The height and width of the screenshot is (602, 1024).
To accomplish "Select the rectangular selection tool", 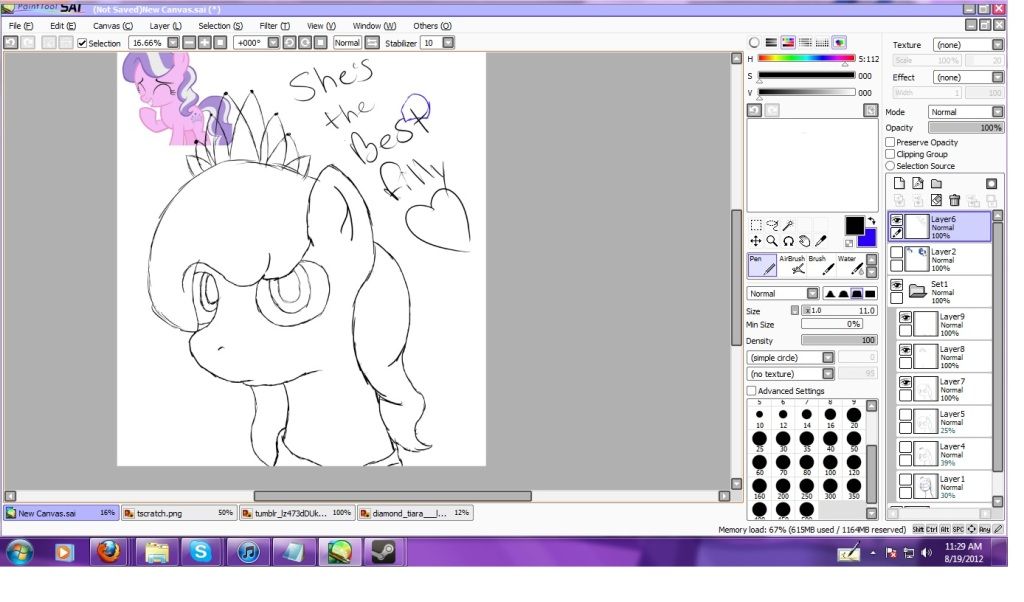I will (x=756, y=225).
